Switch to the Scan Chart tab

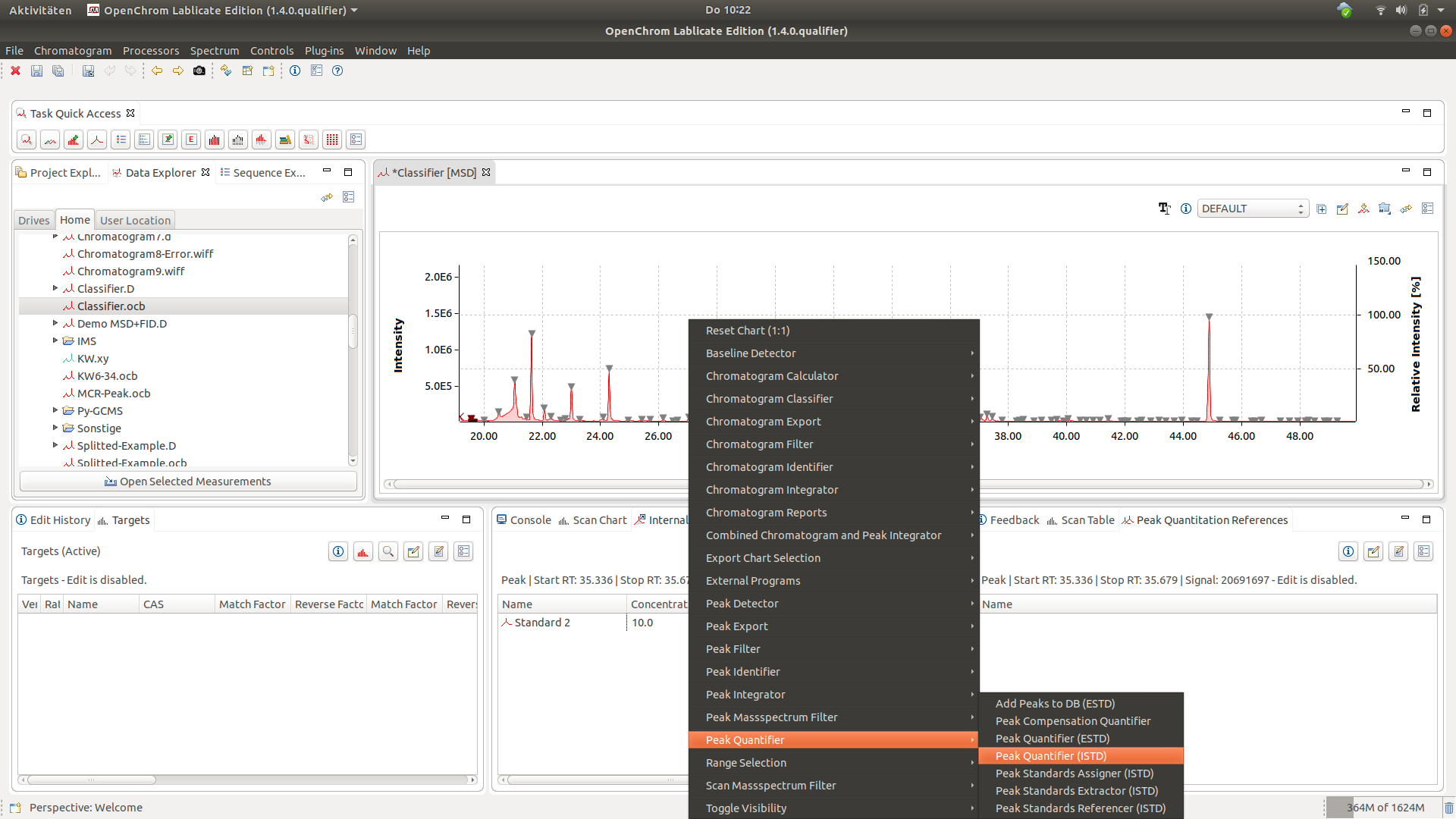click(x=592, y=520)
